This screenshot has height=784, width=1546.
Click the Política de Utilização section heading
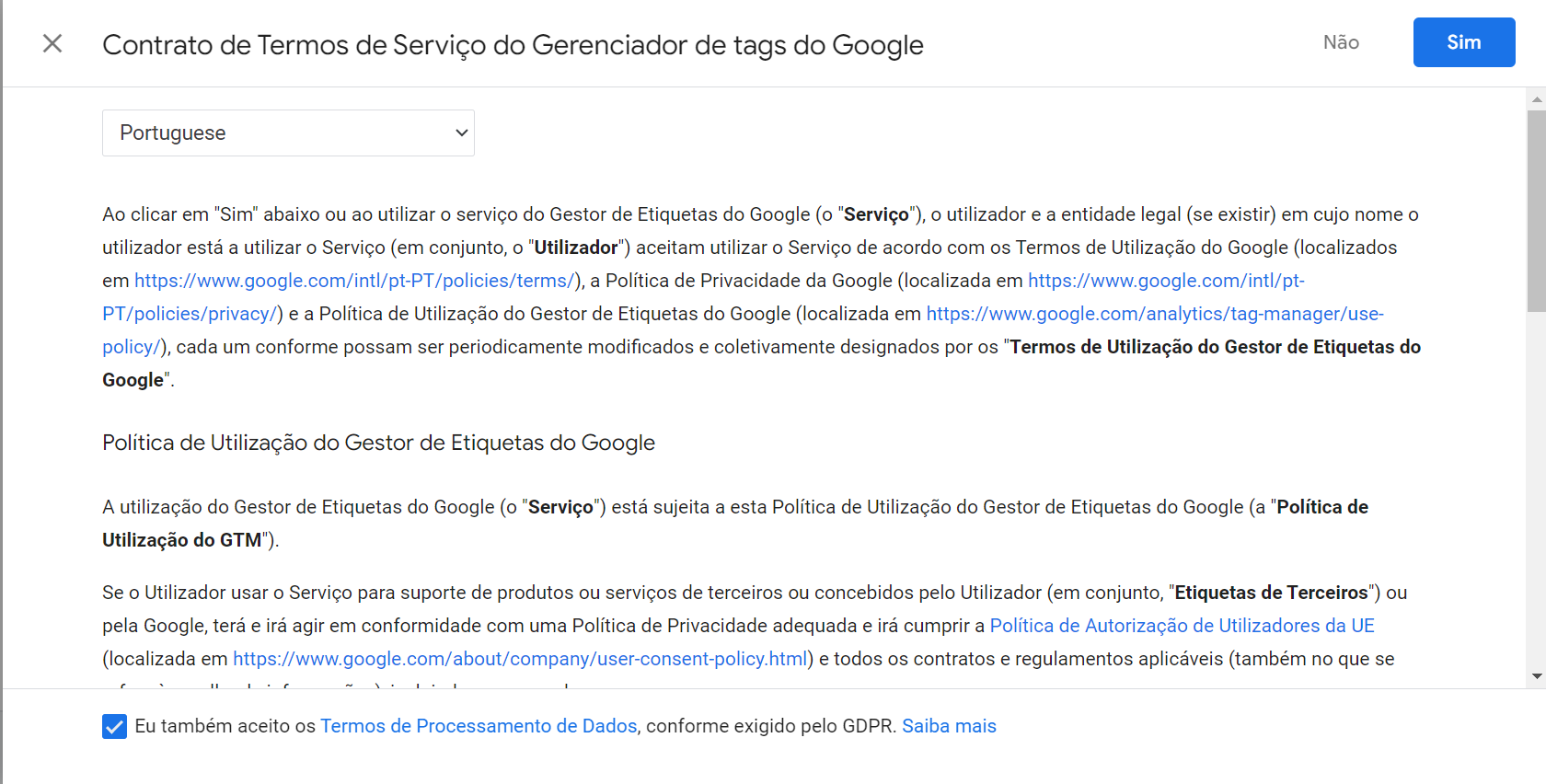pos(378,443)
